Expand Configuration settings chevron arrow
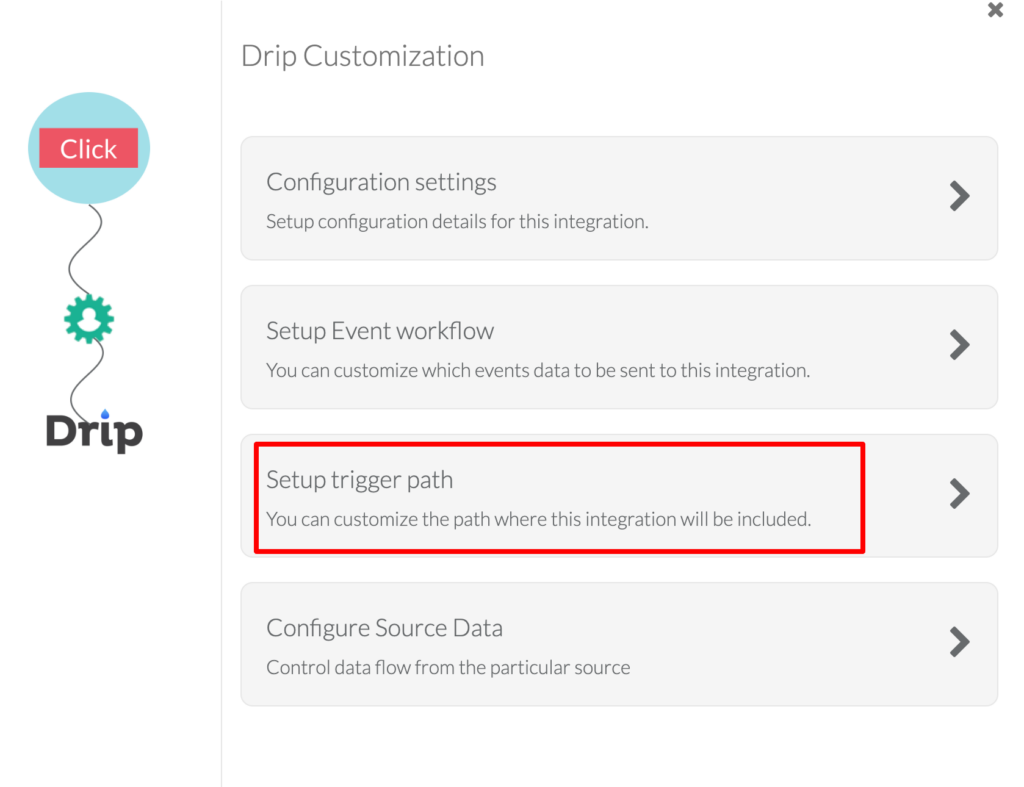The width and height of the screenshot is (1024, 787). [959, 196]
